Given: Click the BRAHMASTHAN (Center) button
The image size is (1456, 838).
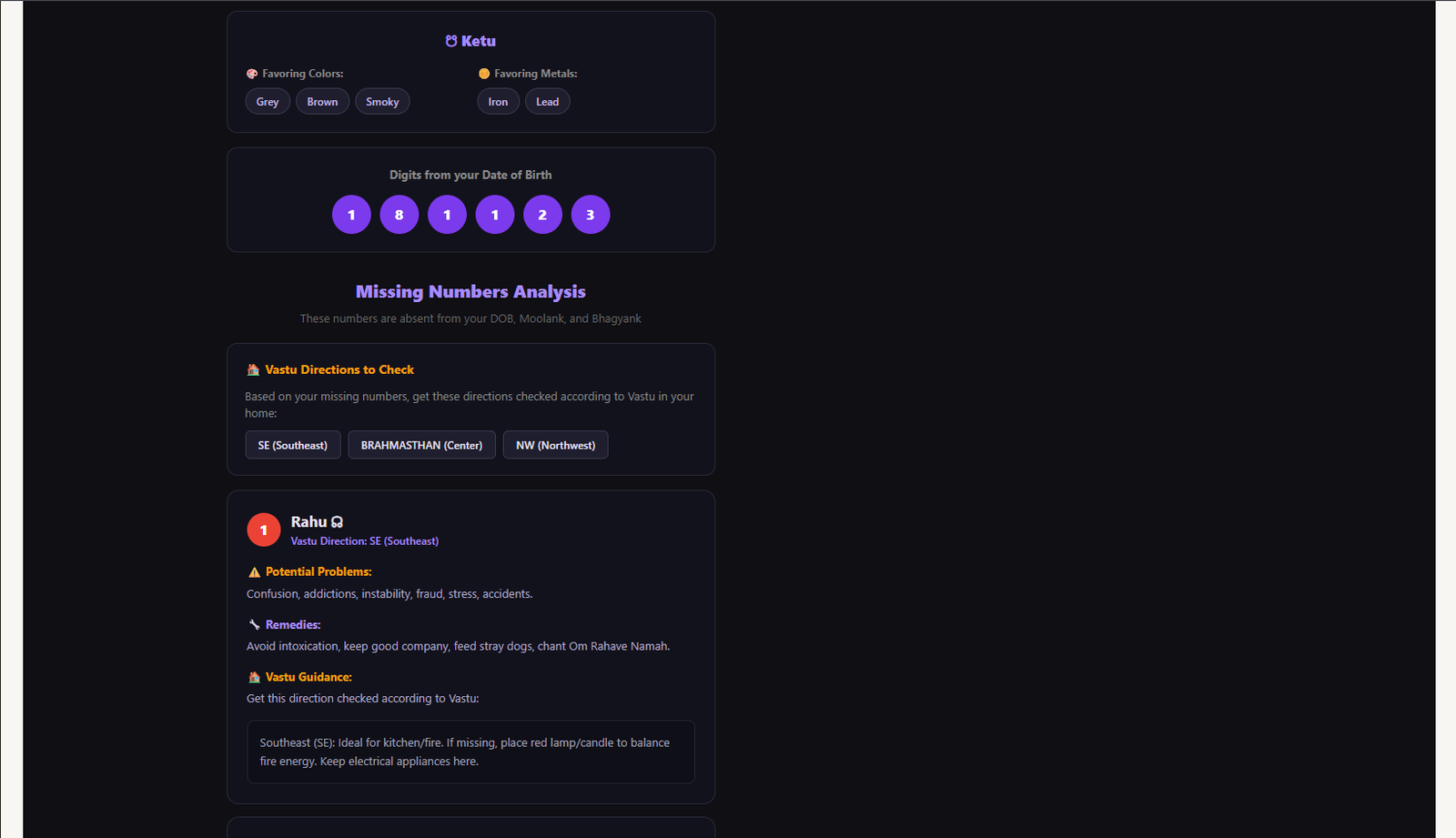Looking at the screenshot, I should 421,445.
